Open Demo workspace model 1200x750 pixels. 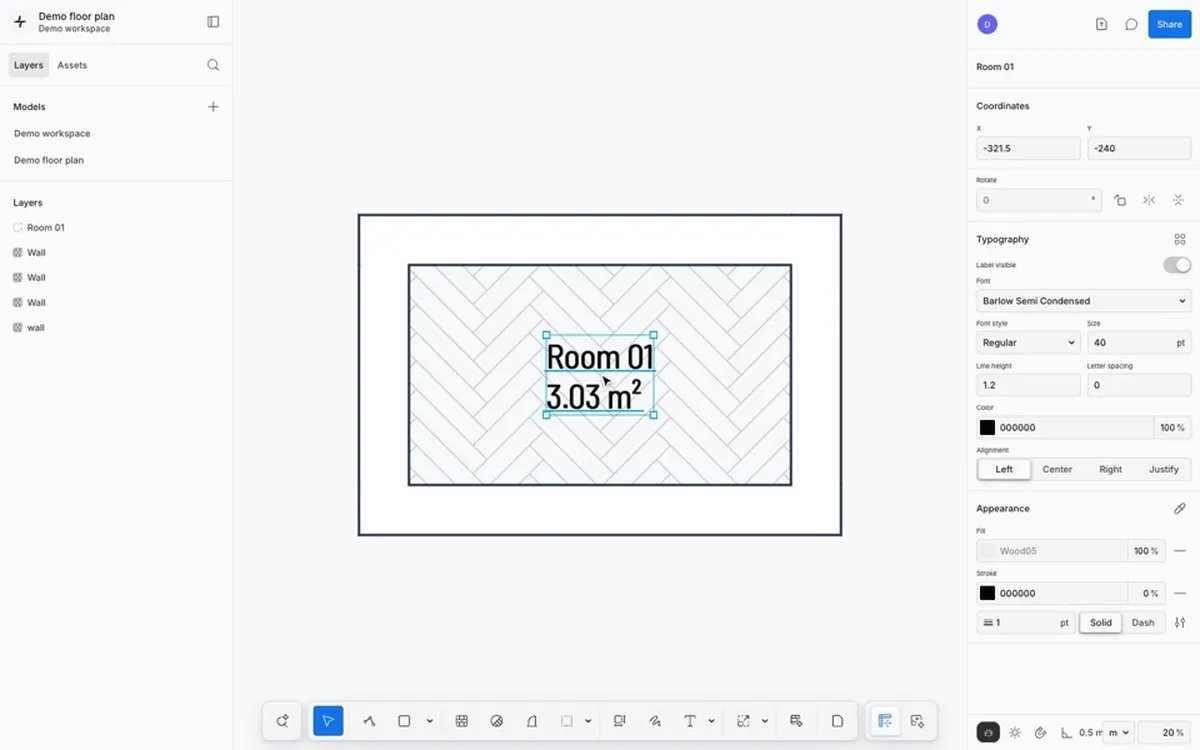(x=52, y=133)
